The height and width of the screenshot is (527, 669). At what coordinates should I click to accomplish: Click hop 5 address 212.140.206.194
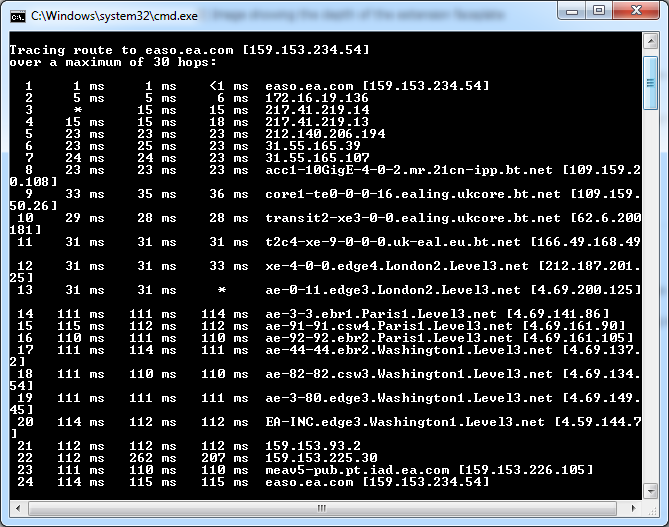pos(325,134)
